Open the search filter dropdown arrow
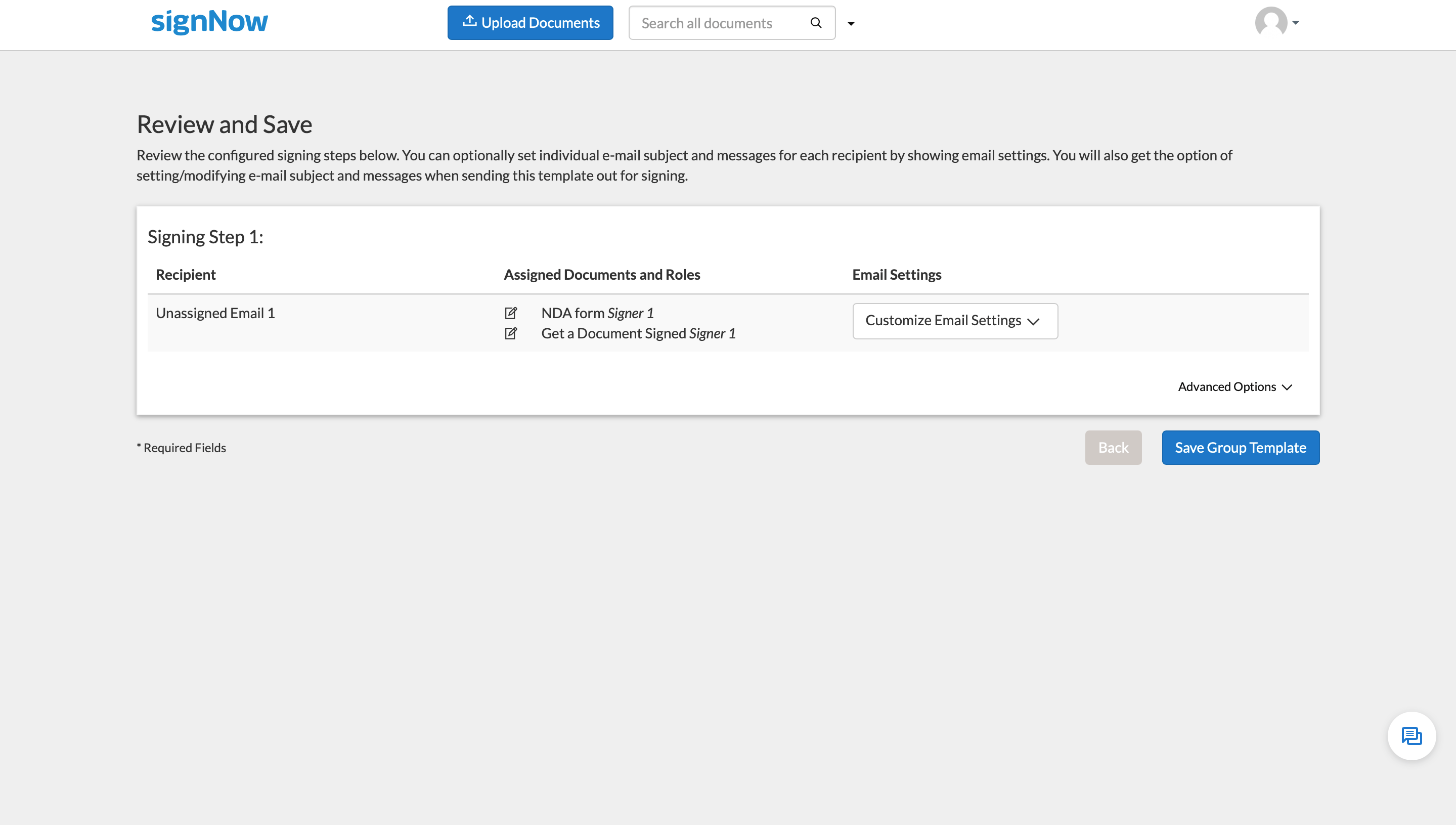This screenshot has height=825, width=1456. (850, 23)
